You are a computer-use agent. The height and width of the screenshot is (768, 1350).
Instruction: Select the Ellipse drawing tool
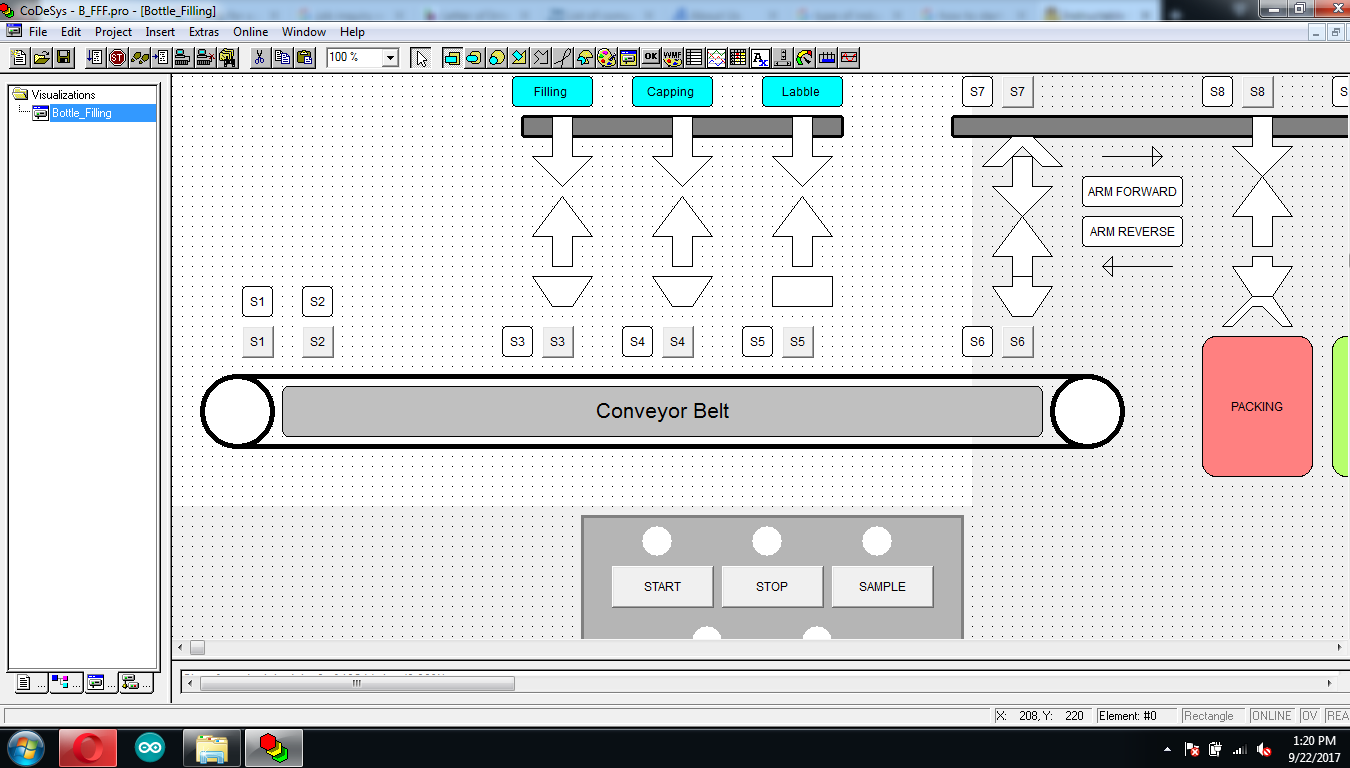(494, 57)
